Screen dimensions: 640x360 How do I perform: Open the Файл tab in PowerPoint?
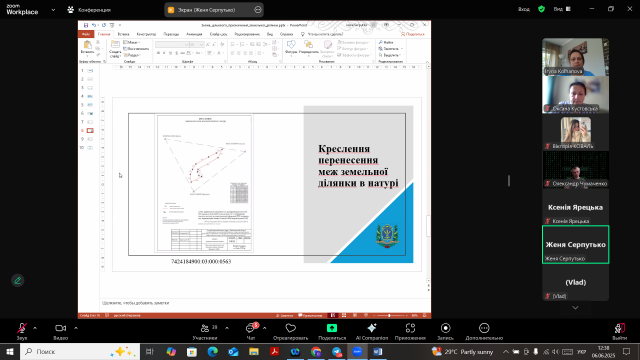(x=86, y=34)
